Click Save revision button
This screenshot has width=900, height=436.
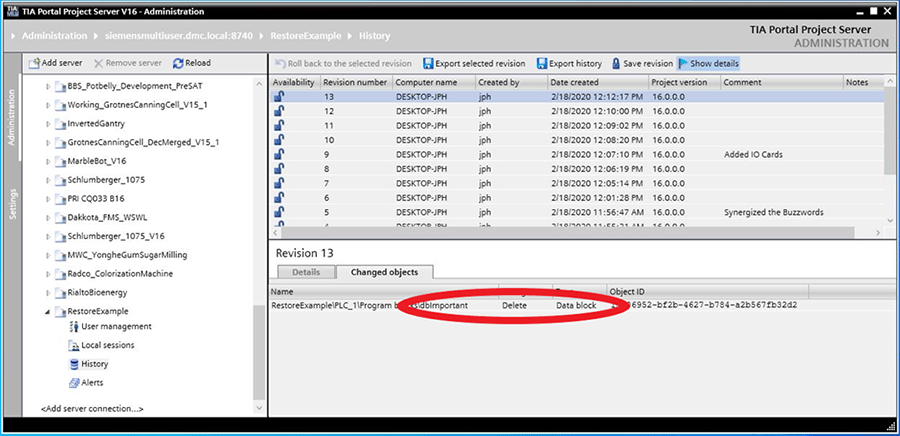(642, 64)
